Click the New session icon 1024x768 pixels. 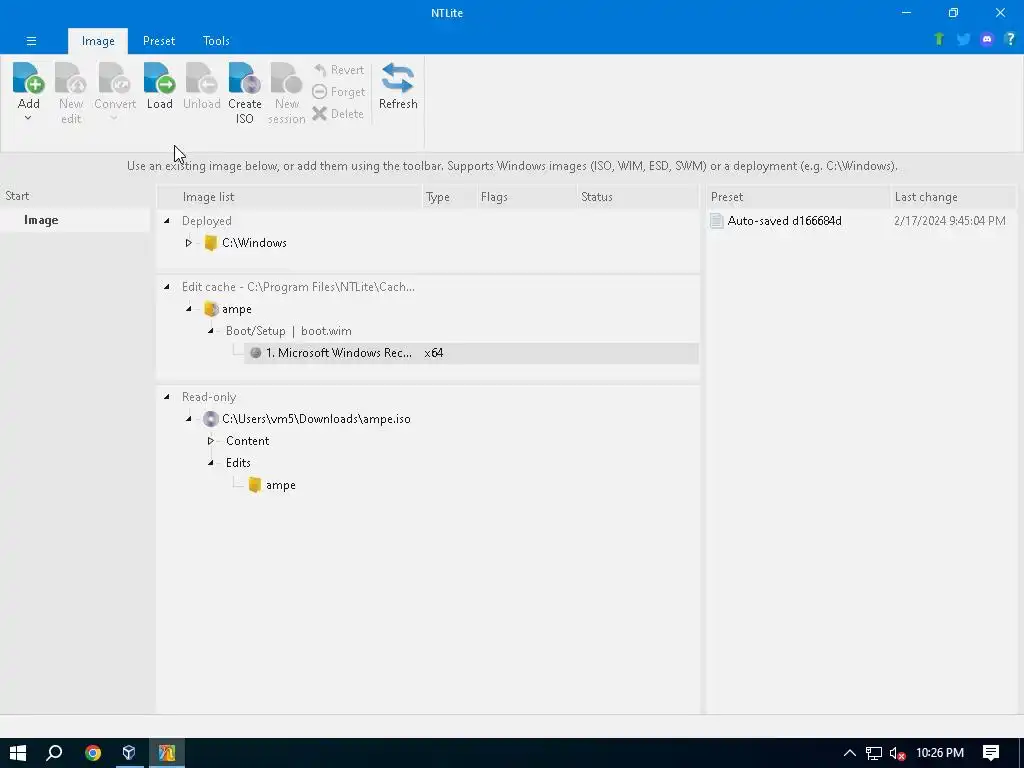pos(287,78)
